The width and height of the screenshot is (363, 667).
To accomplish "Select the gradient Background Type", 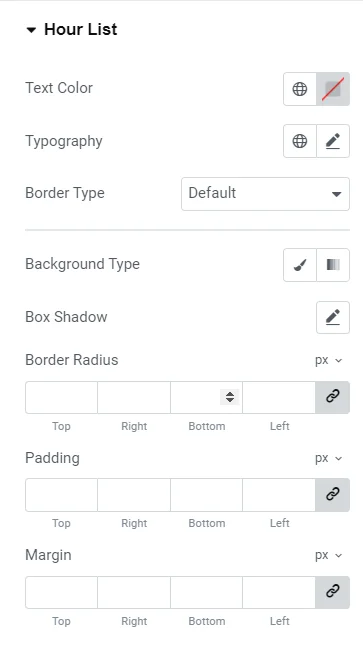I will point(333,265).
